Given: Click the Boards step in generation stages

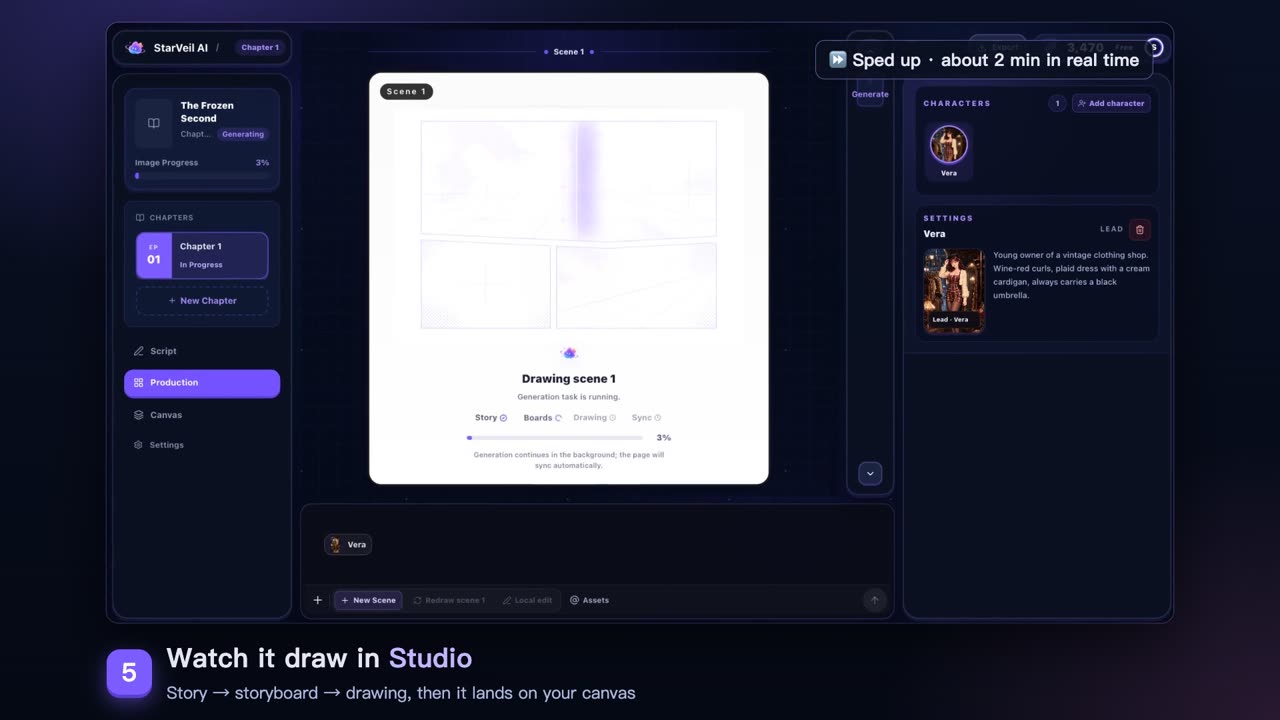Looking at the screenshot, I should (542, 417).
